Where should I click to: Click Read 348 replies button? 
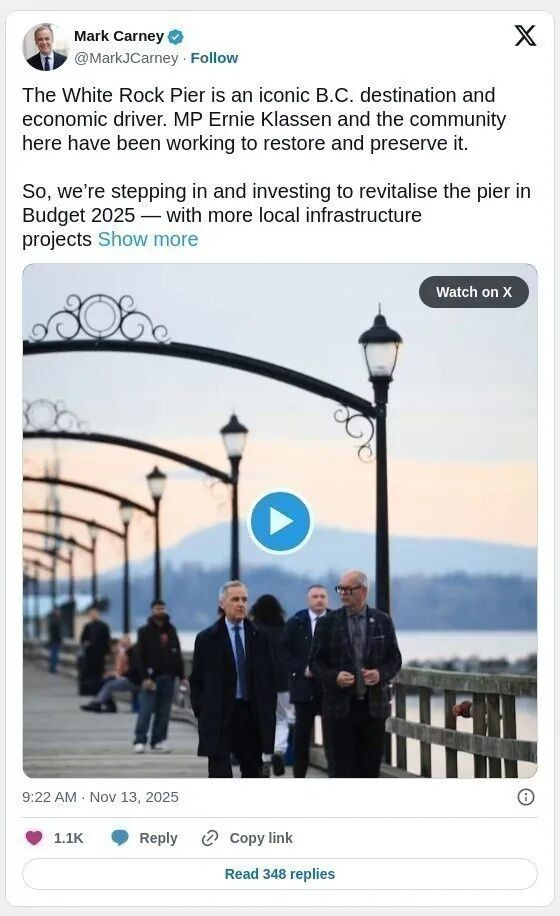(280, 874)
